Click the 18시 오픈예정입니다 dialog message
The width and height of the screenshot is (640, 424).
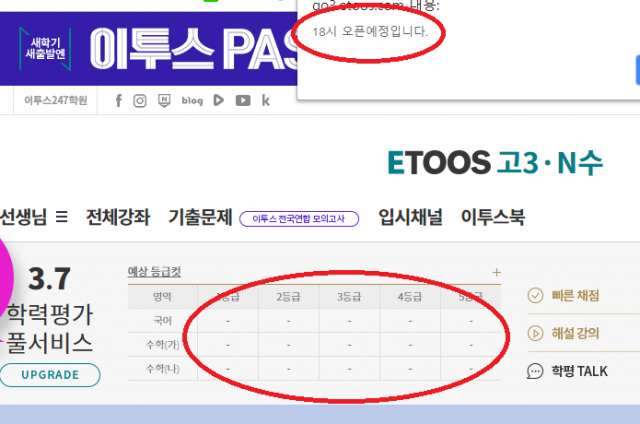coord(370,31)
